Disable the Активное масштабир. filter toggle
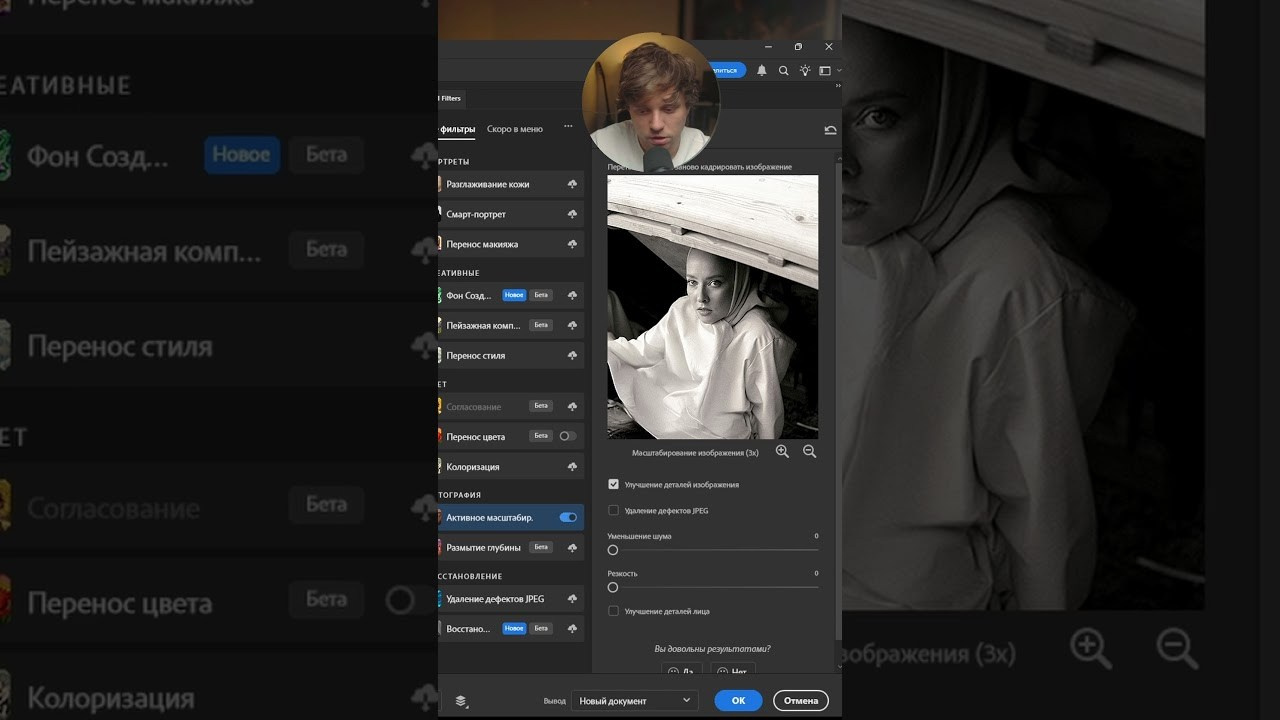The image size is (1280, 720). pyautogui.click(x=568, y=518)
